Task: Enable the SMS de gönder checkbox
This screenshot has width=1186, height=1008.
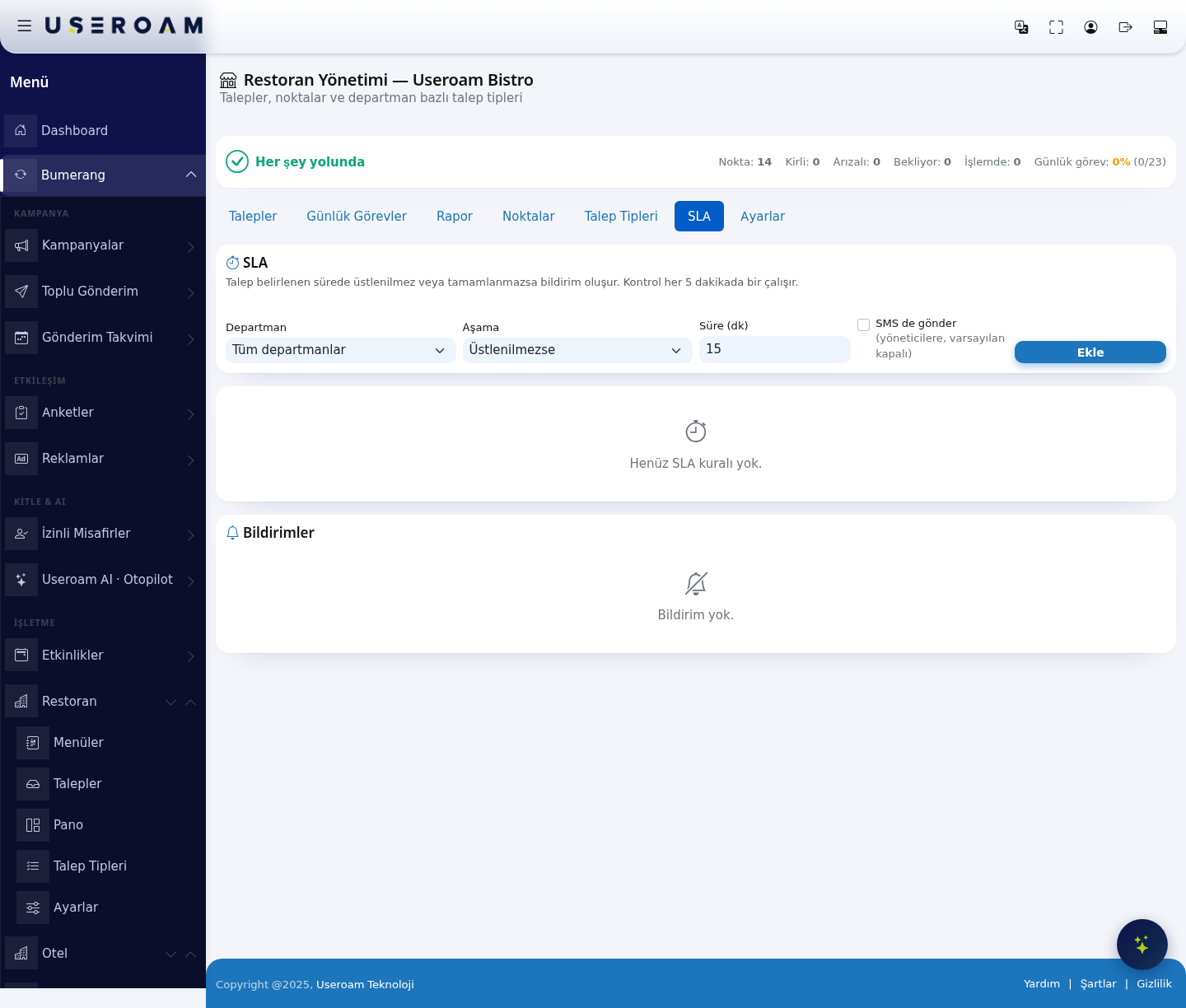Action: [863, 324]
